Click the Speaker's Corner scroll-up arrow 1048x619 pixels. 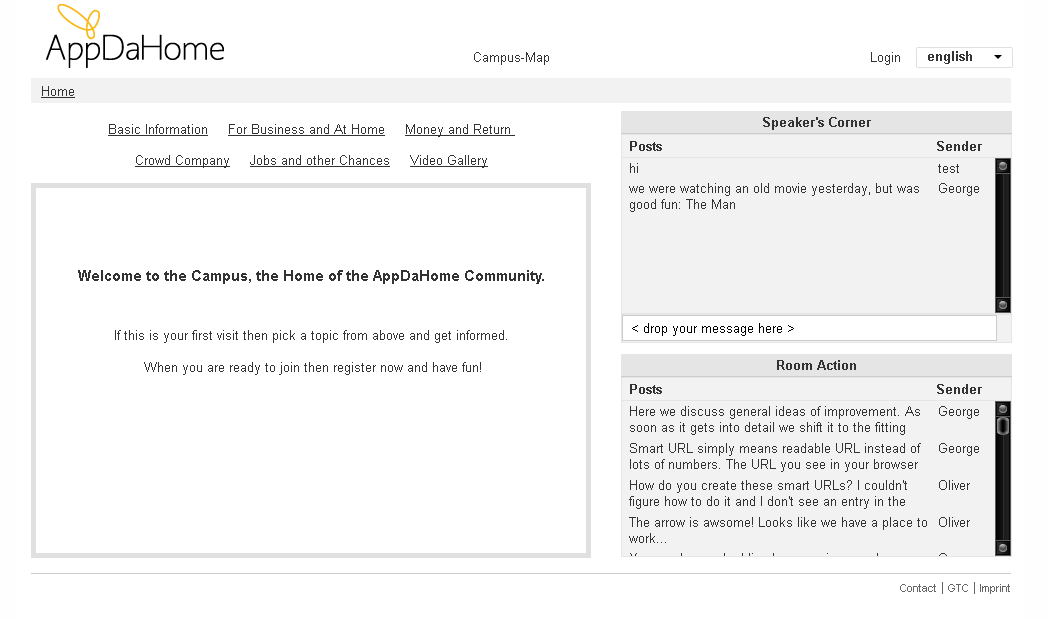click(x=1003, y=166)
